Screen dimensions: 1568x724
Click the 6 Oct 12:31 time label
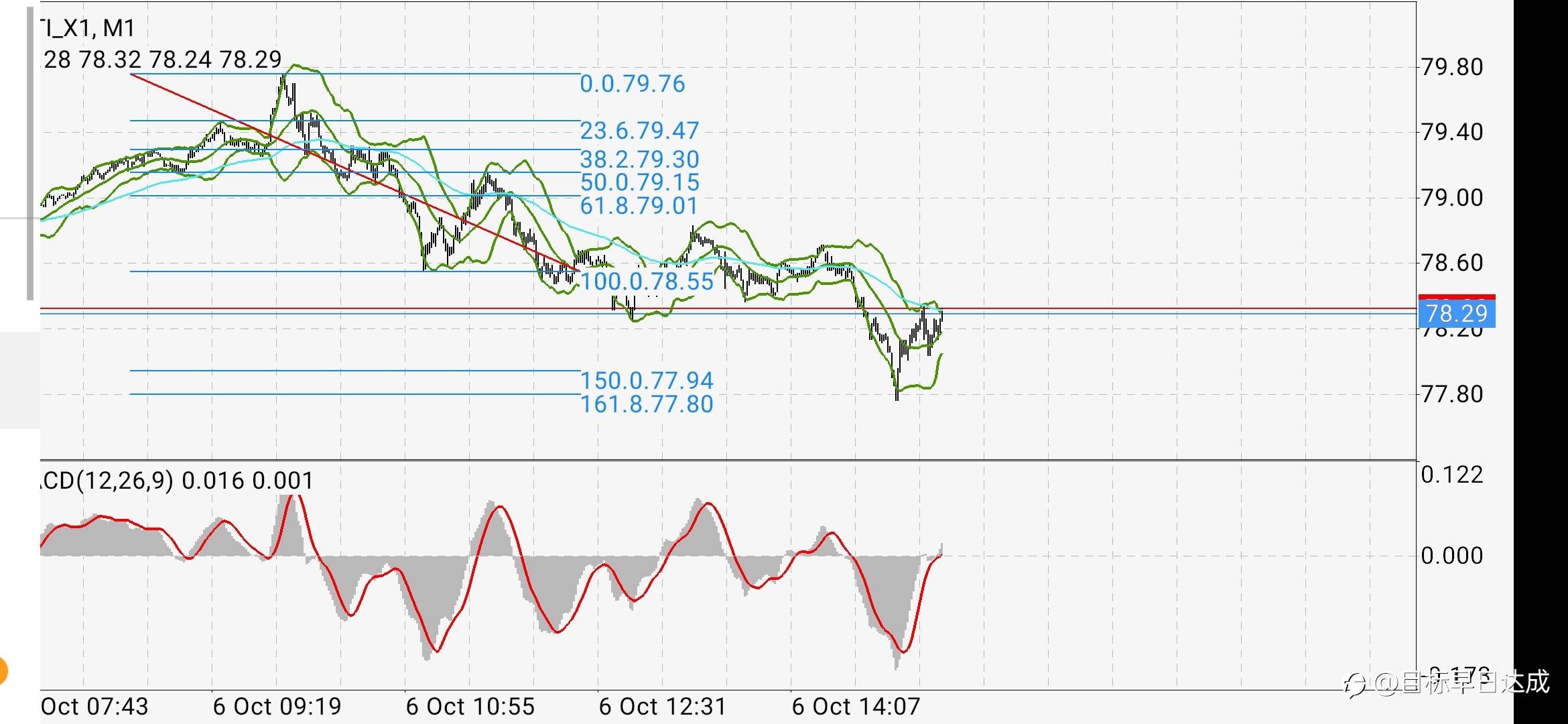click(x=663, y=707)
